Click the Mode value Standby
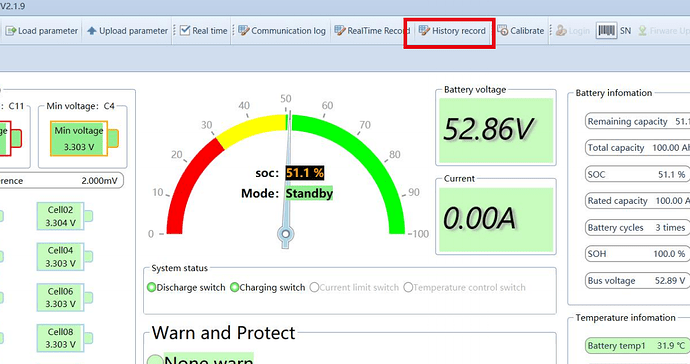This screenshot has width=690, height=364. (309, 193)
